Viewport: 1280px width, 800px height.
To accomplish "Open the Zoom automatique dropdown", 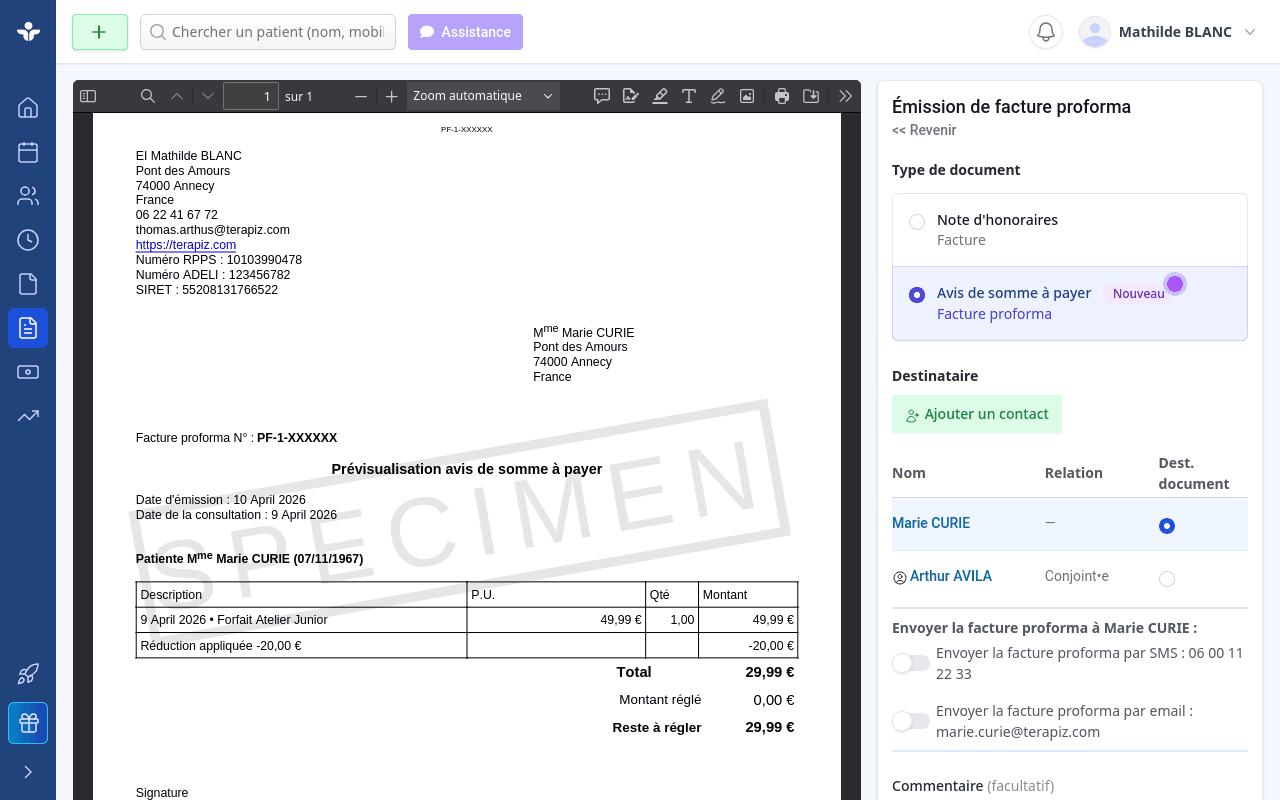I will [483, 96].
